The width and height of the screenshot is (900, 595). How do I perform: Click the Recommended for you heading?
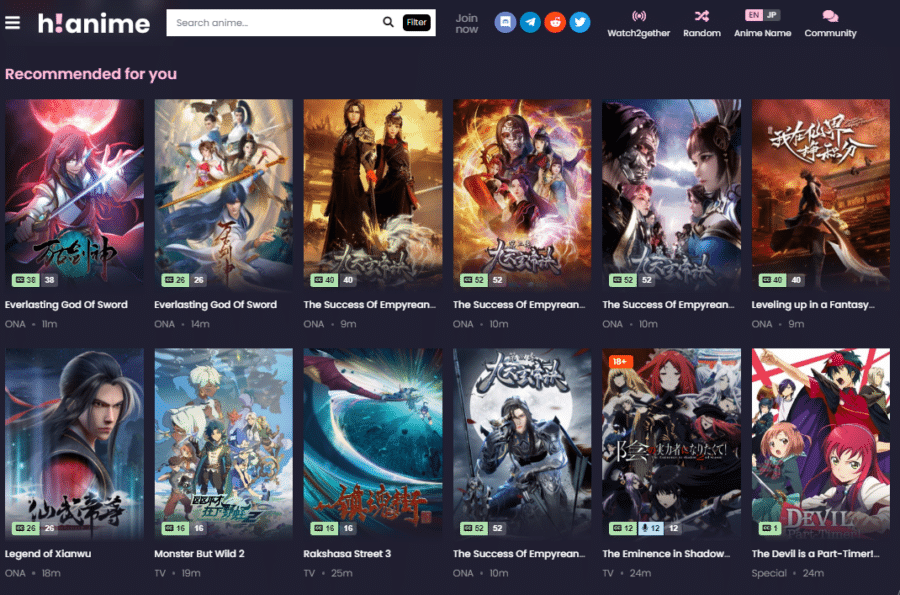[91, 74]
